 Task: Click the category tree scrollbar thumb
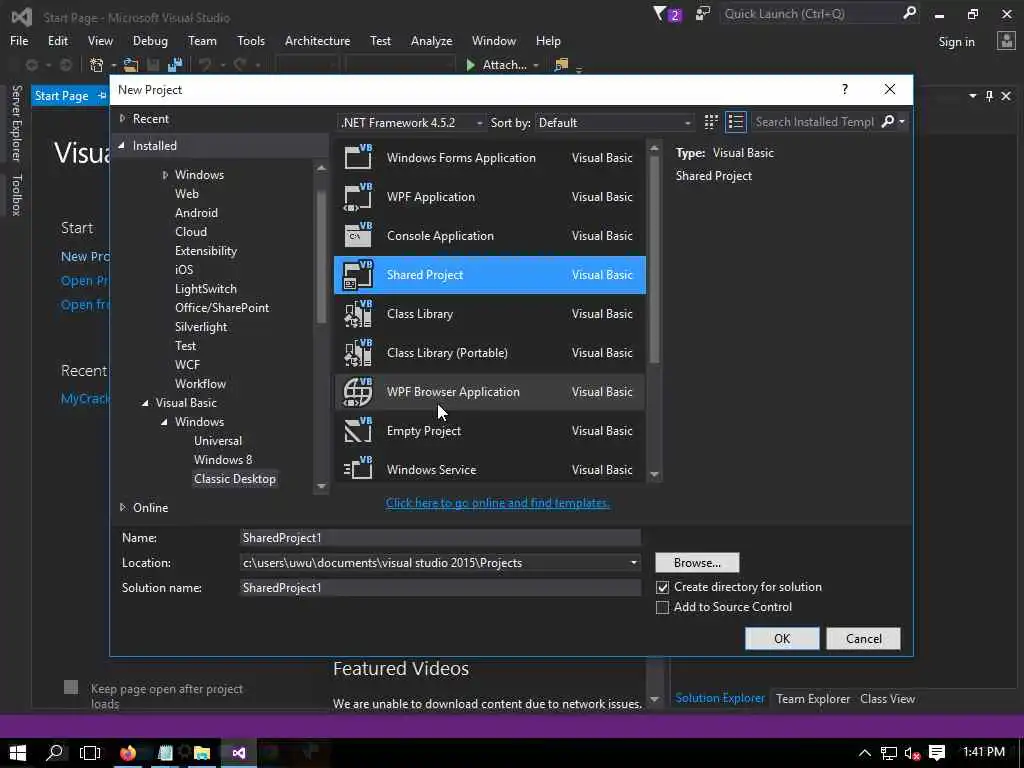pyautogui.click(x=321, y=257)
